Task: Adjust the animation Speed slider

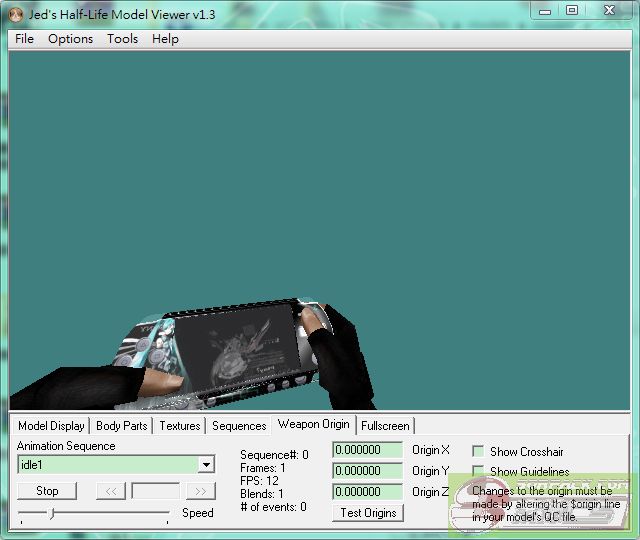Action: (52, 513)
